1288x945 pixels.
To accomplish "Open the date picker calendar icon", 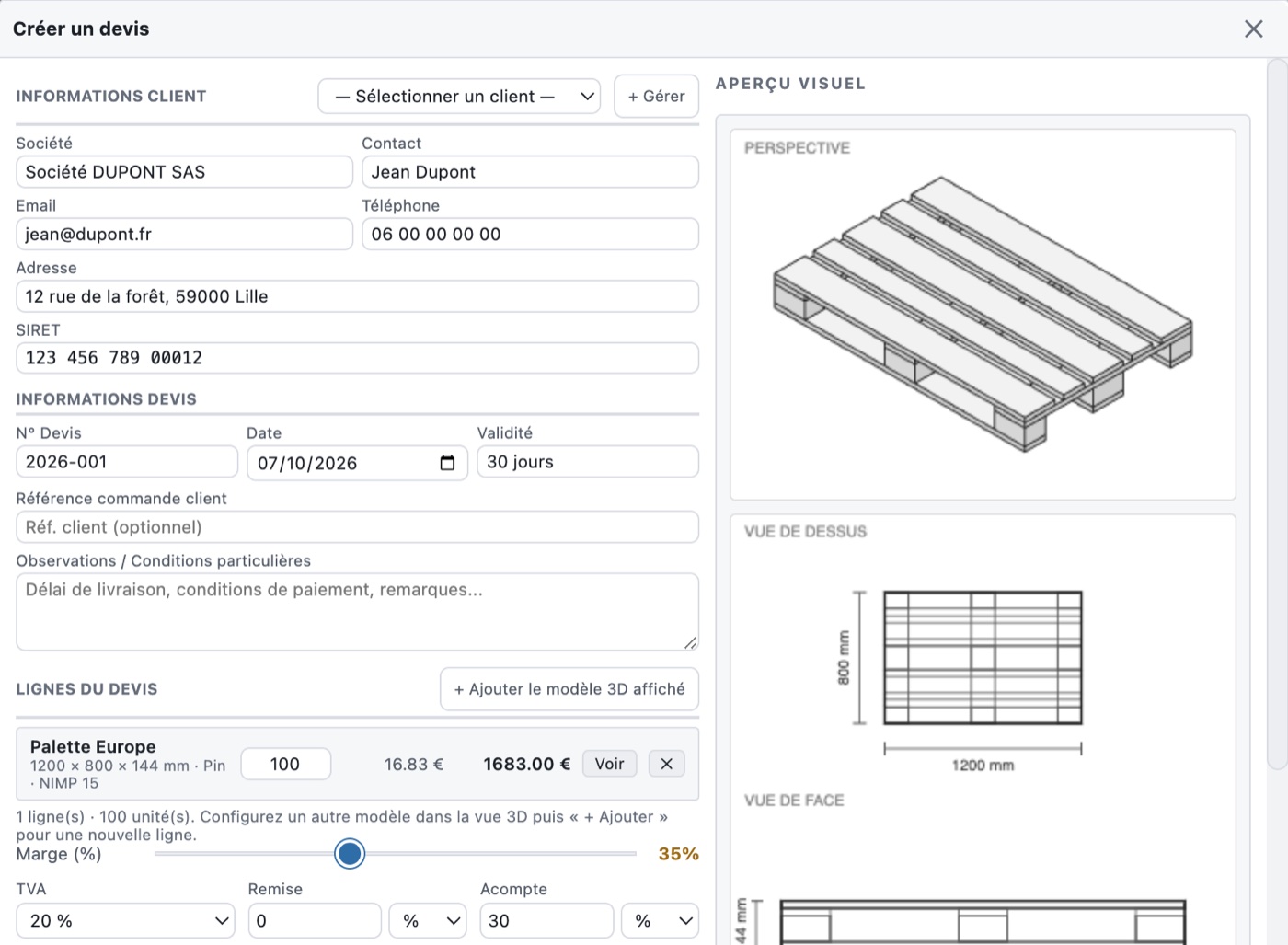I will click(447, 463).
